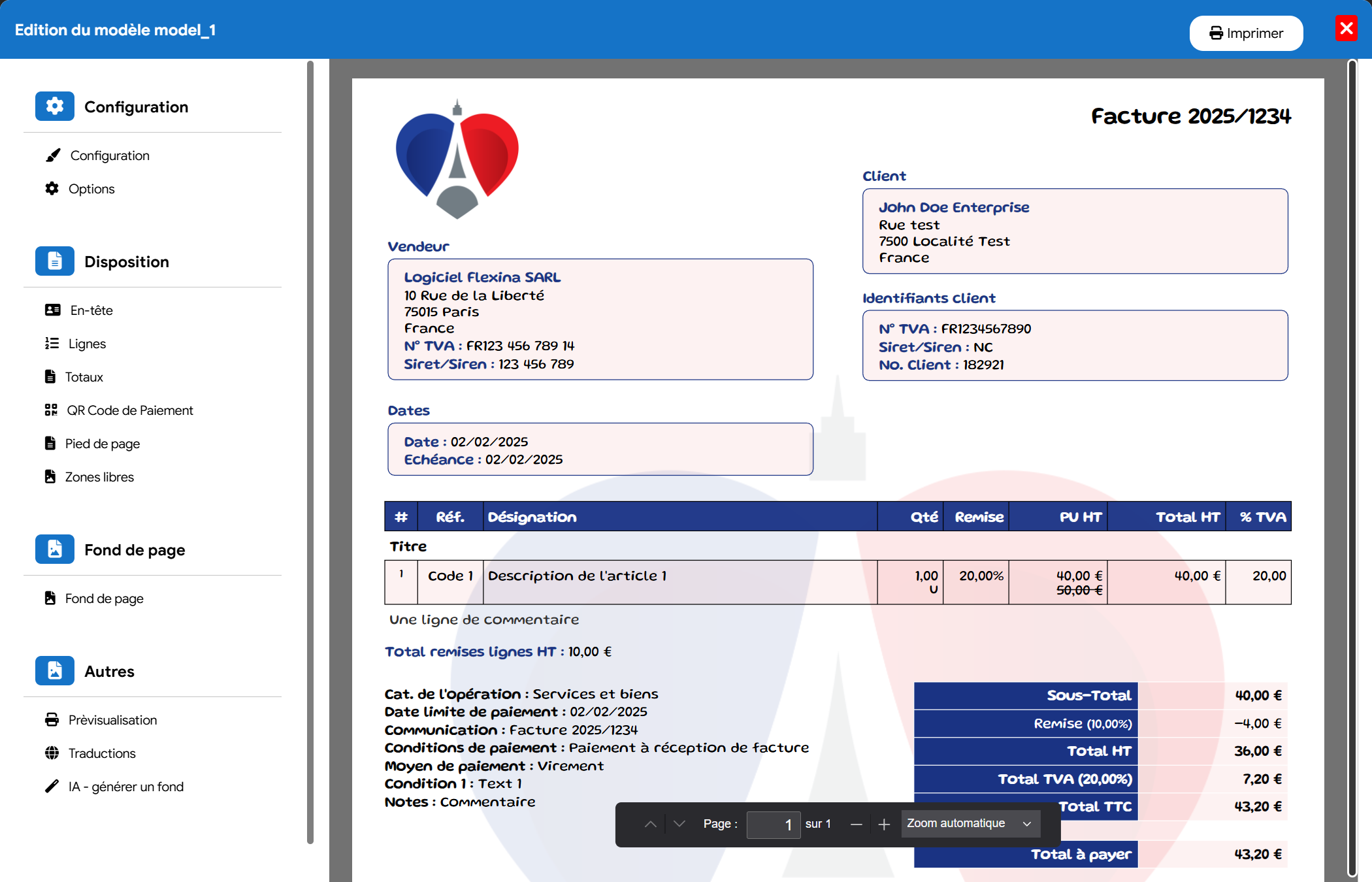Open IA - générer un fond

click(x=126, y=787)
